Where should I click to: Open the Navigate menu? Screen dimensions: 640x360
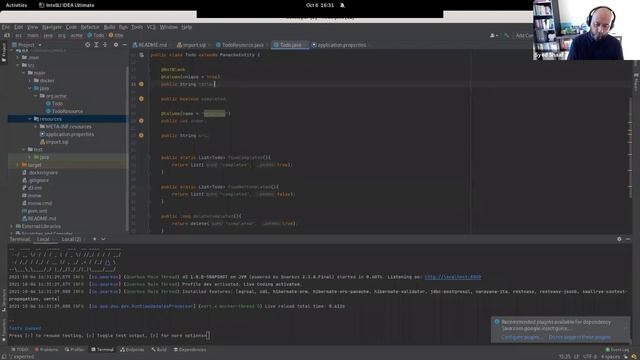(x=52, y=27)
